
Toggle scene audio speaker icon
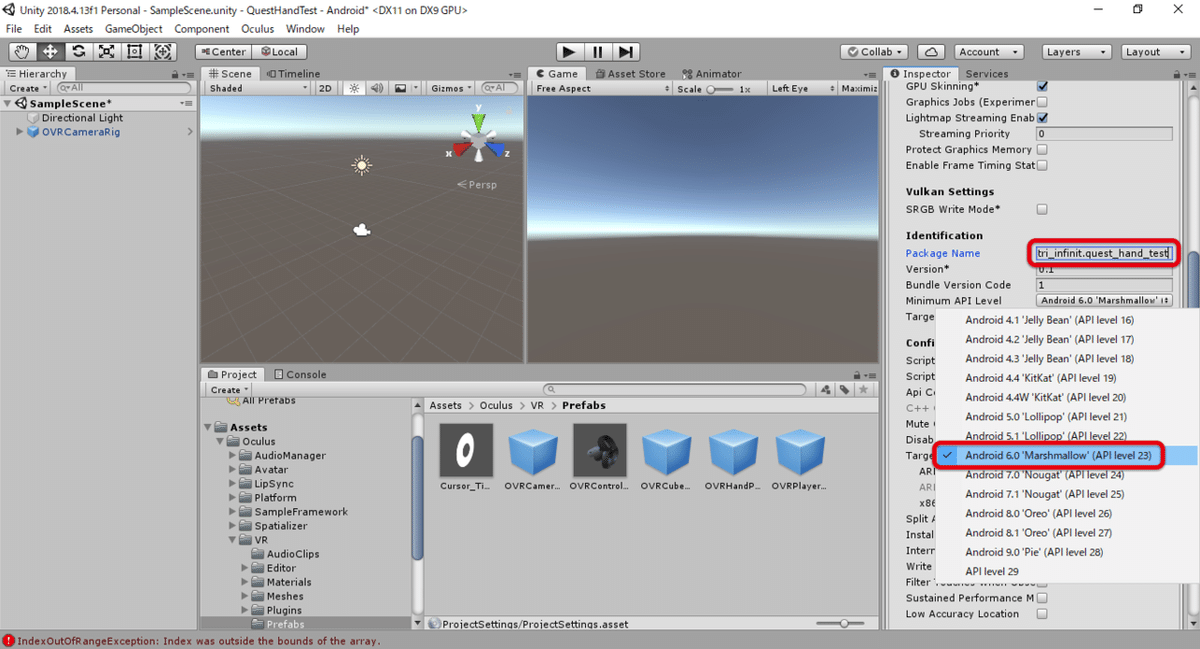tap(377, 88)
